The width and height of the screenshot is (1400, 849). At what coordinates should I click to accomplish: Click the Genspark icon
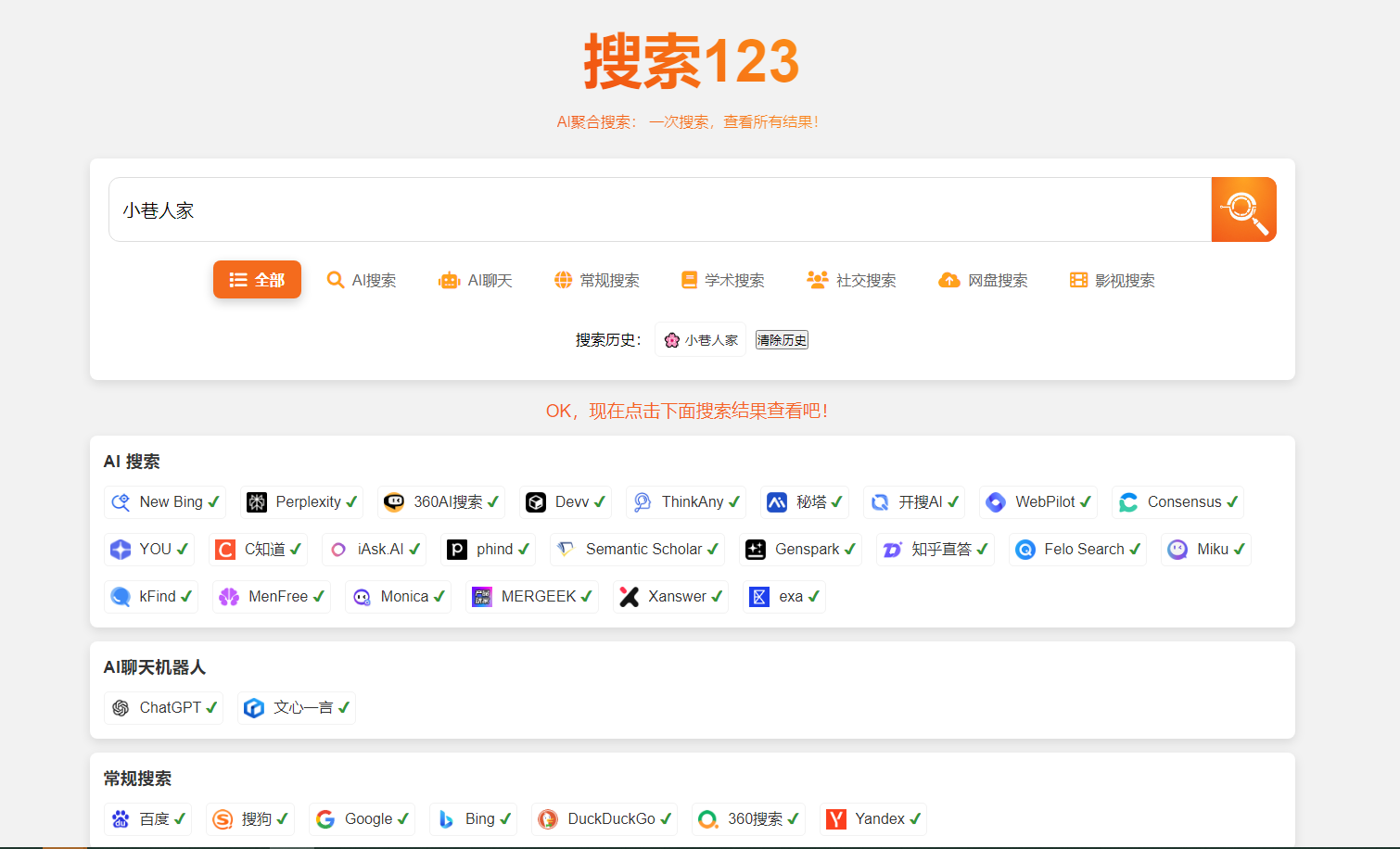pyautogui.click(x=756, y=550)
